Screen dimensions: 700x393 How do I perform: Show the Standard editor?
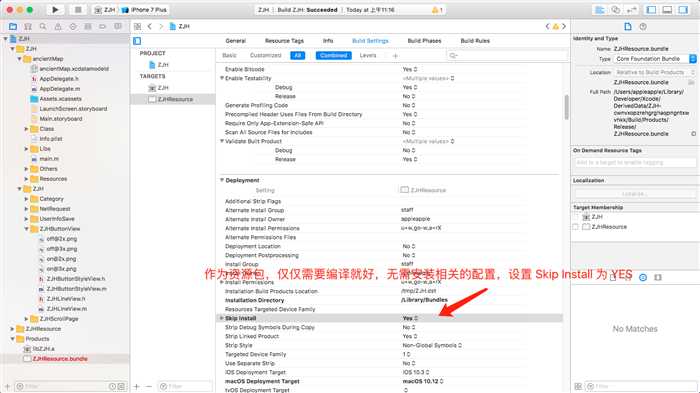click(600, 10)
